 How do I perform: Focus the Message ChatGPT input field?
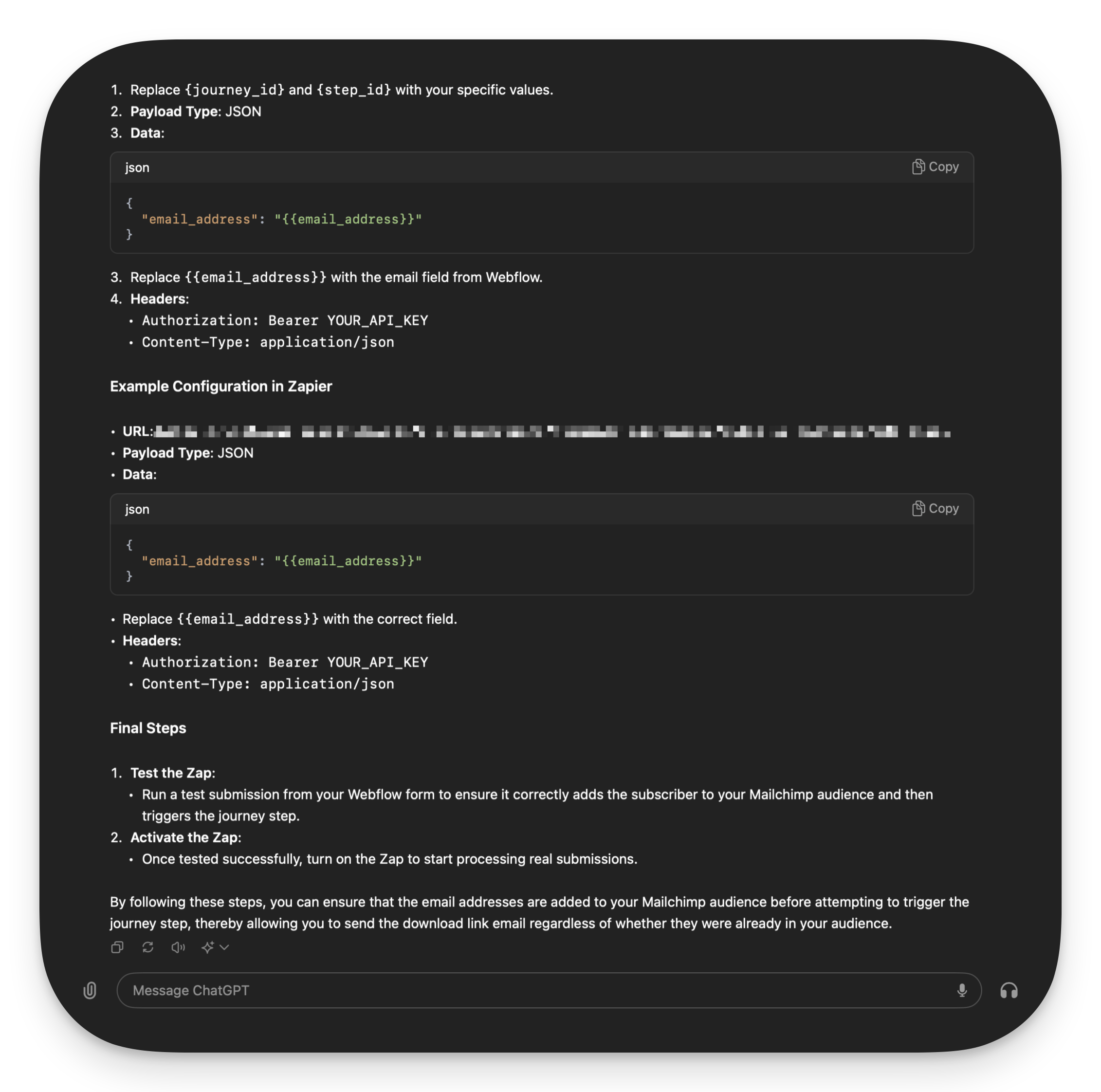tap(536, 991)
